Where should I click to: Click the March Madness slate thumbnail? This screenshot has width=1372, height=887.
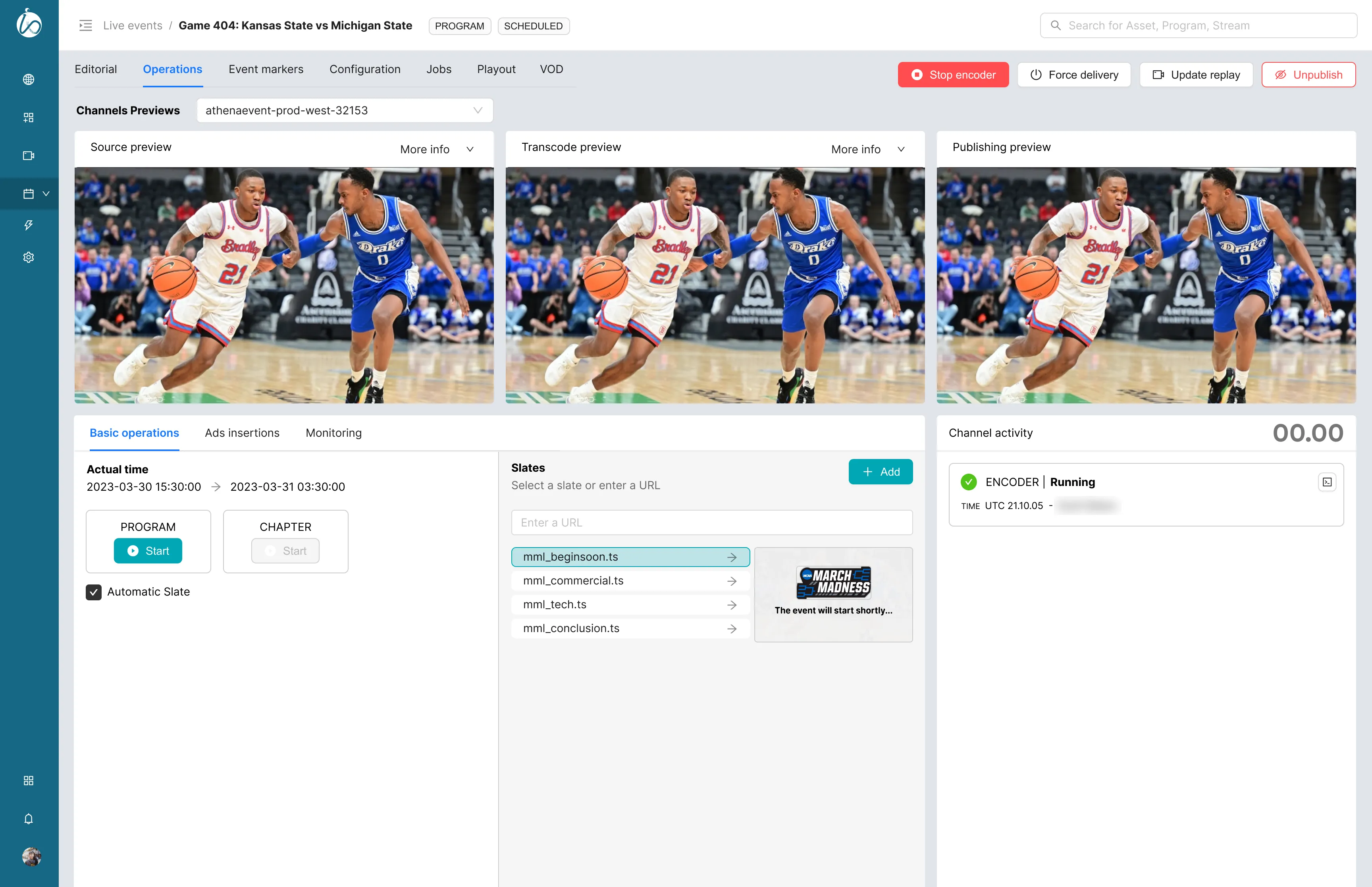click(x=833, y=594)
